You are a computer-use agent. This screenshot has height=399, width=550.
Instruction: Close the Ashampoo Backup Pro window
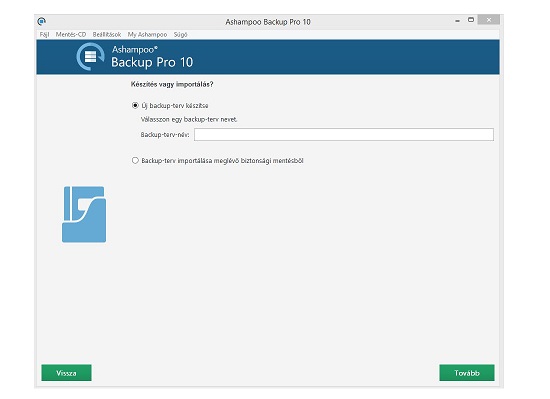pyautogui.click(x=489, y=20)
